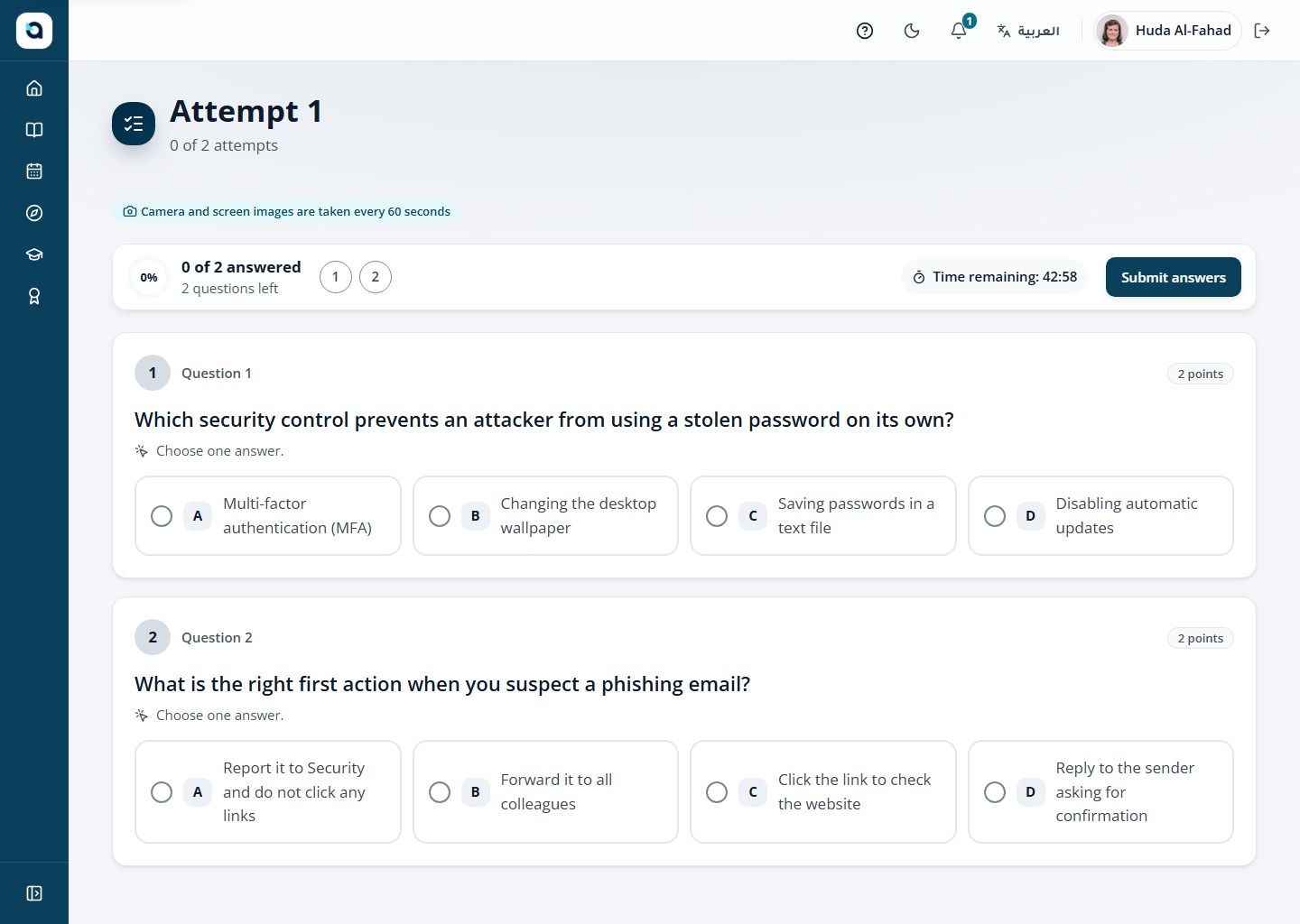1300x924 pixels.
Task: Select Saving passwords in a text file
Action: 823,515
